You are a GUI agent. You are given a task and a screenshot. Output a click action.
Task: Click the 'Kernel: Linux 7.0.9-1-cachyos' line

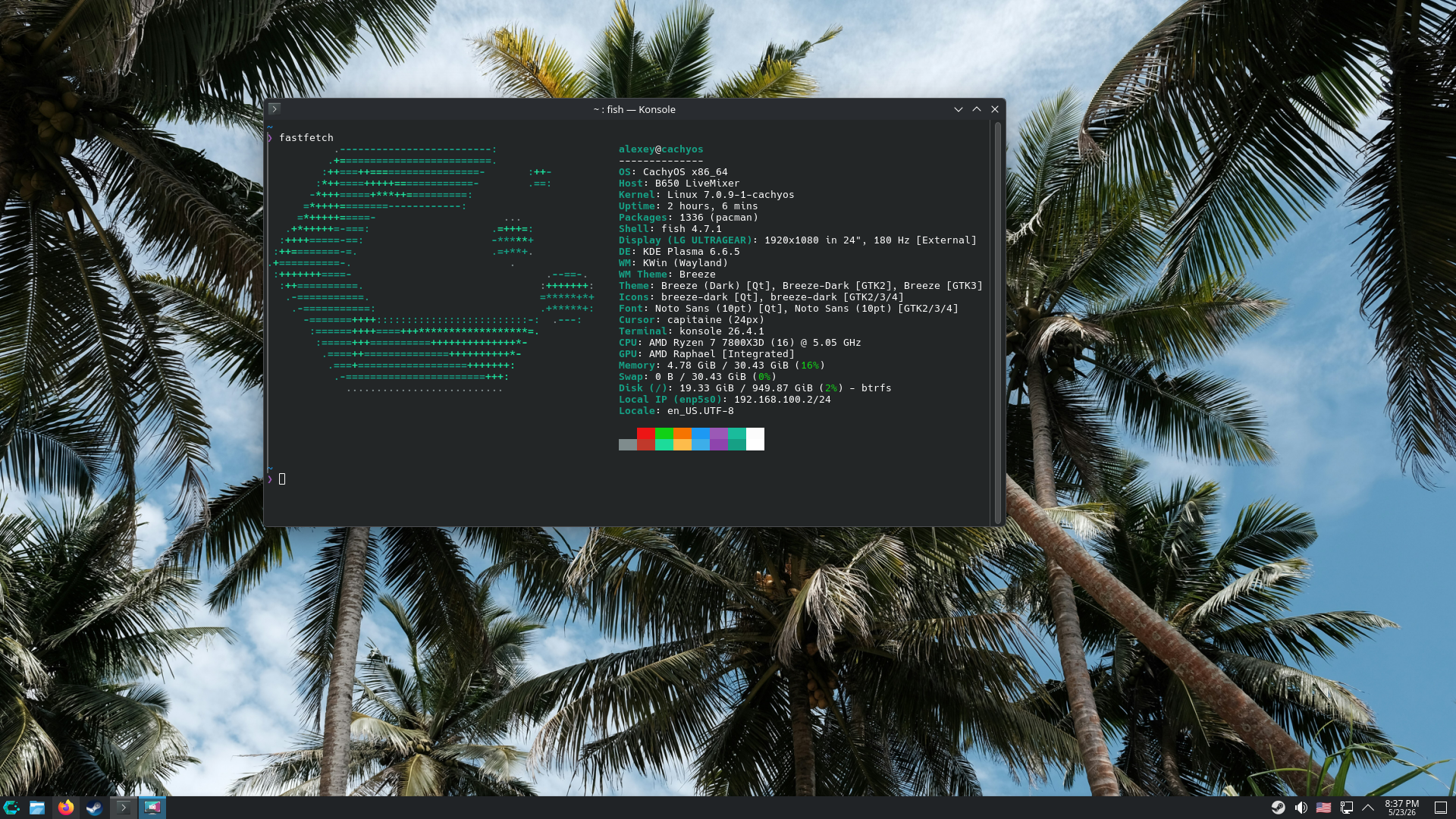[x=707, y=195]
